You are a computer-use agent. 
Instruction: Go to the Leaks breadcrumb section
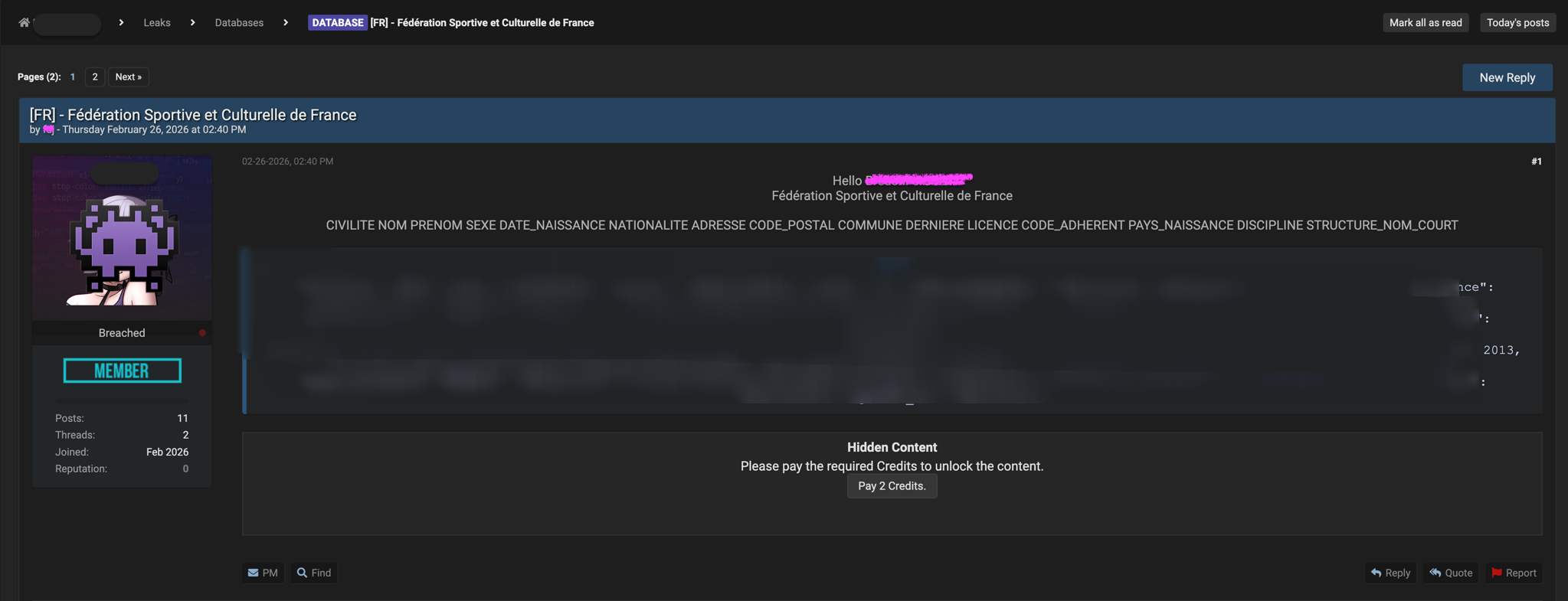click(157, 23)
